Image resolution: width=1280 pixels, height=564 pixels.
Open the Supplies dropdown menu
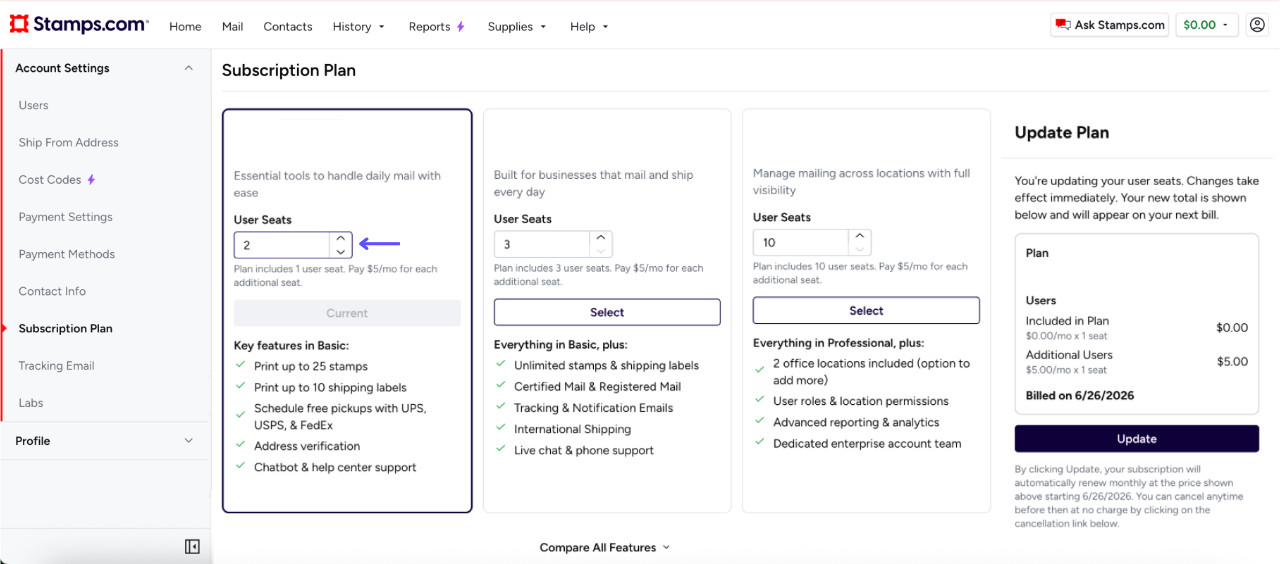click(x=517, y=27)
